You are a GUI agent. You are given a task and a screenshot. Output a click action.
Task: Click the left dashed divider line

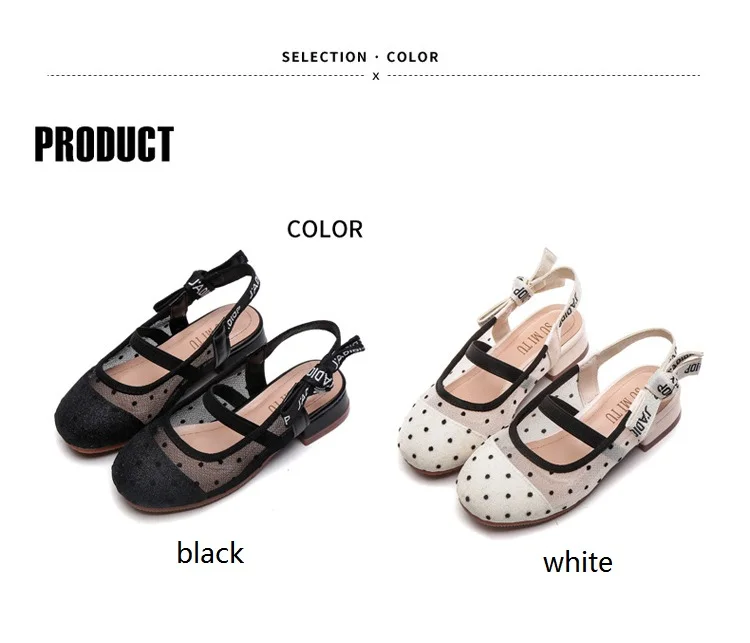[x=206, y=76]
